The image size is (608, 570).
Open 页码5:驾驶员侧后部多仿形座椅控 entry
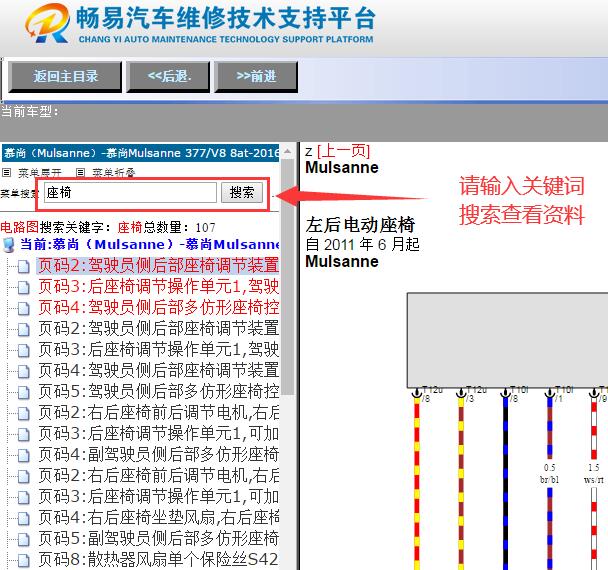(x=158, y=391)
